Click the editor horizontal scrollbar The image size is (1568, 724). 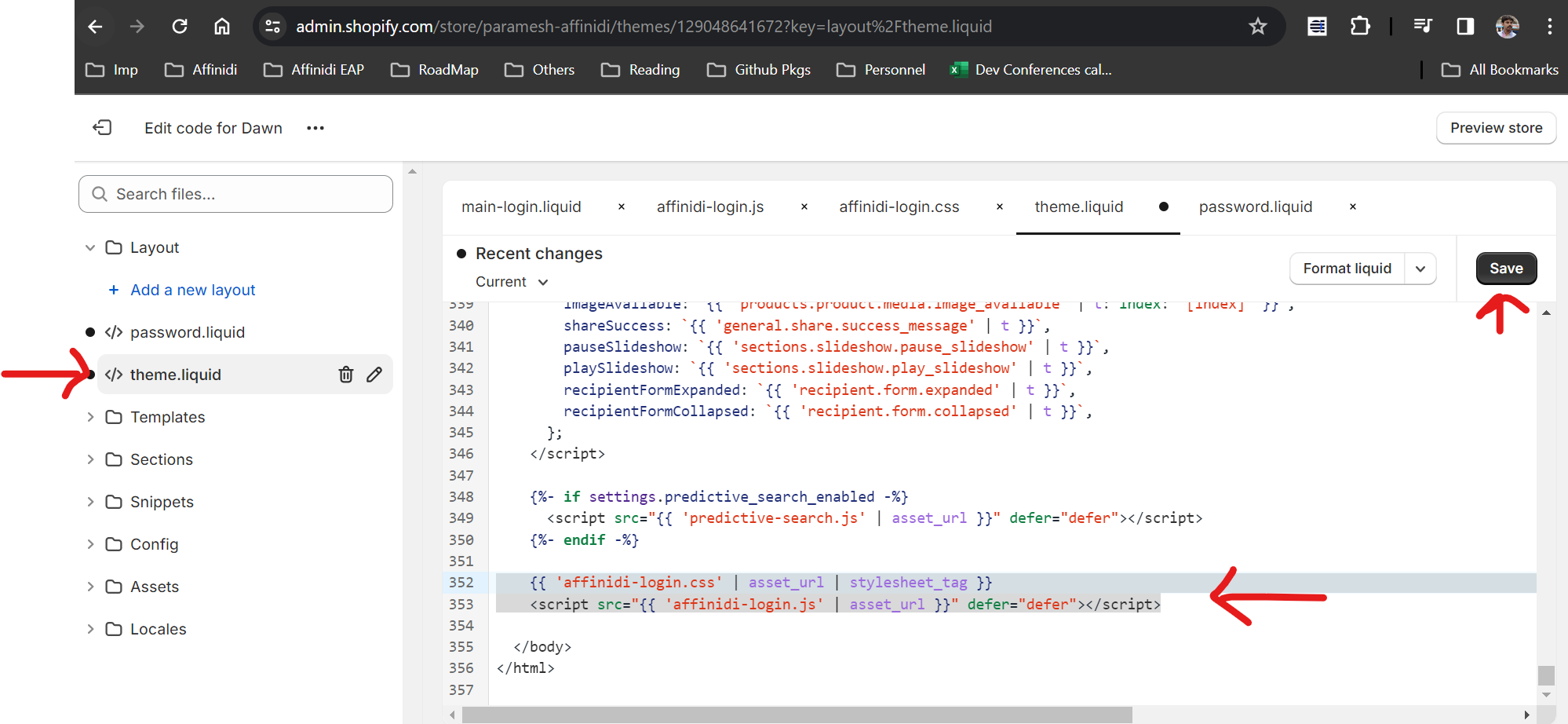coord(797,715)
